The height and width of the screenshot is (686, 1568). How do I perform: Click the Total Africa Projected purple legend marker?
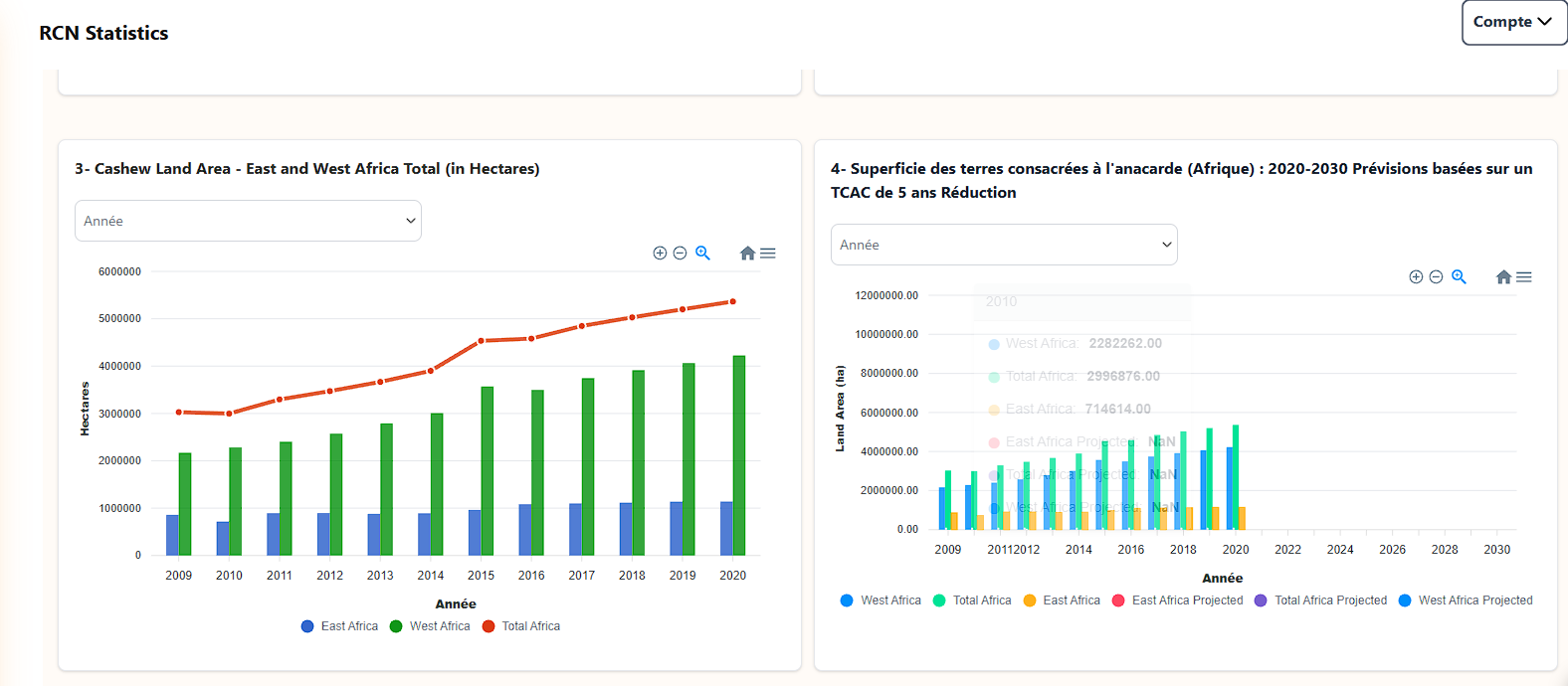[1261, 600]
